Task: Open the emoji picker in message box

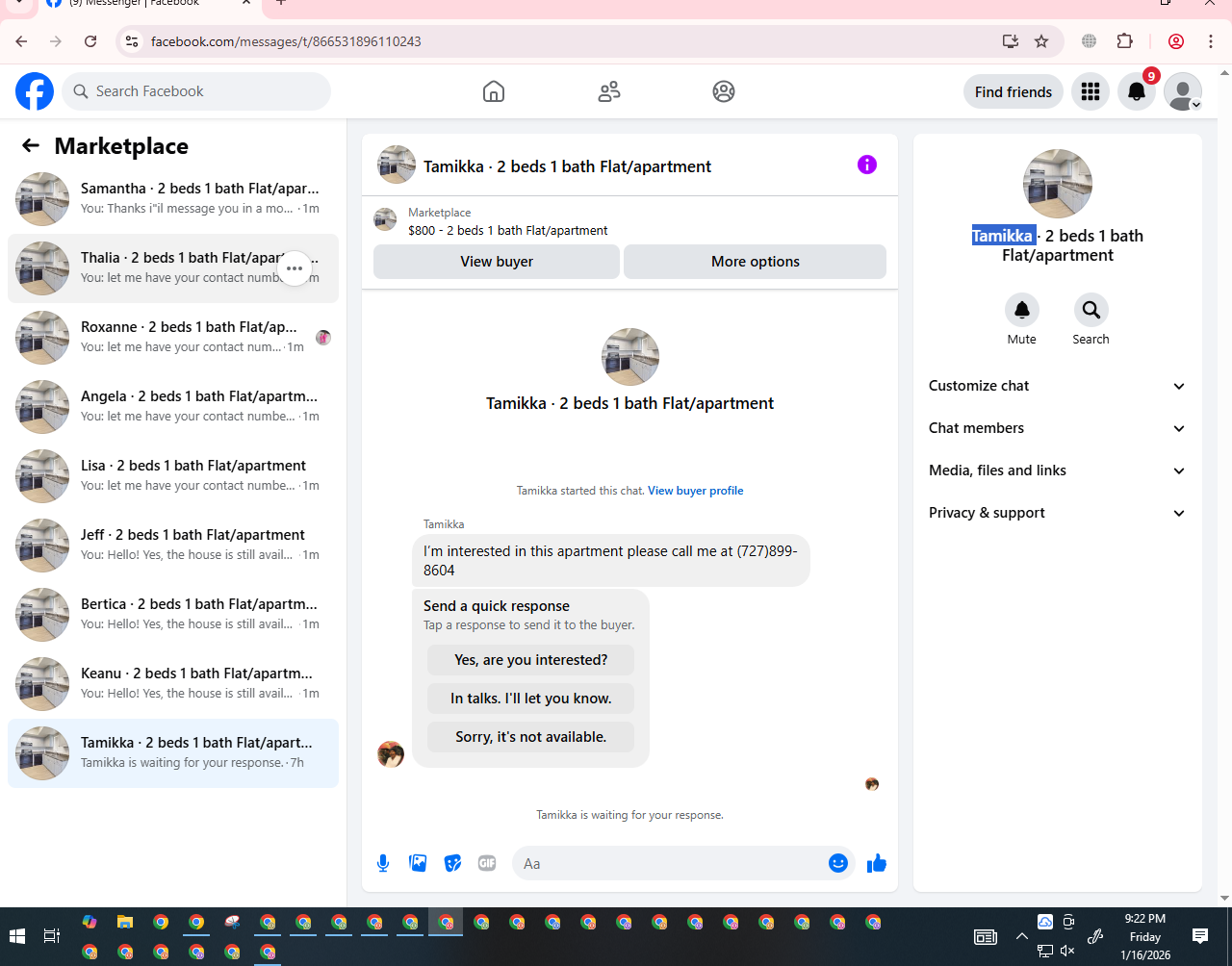Action: coord(838,863)
